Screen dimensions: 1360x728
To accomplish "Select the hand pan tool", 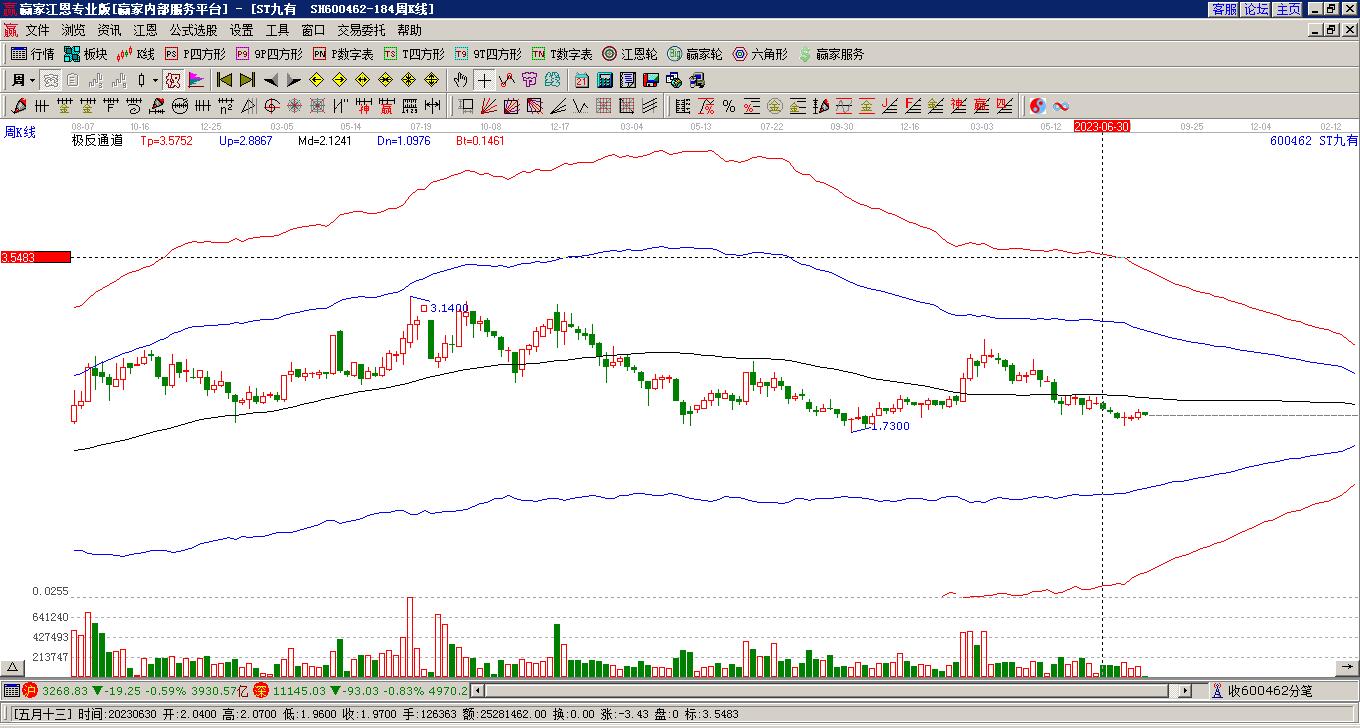I will [460, 80].
